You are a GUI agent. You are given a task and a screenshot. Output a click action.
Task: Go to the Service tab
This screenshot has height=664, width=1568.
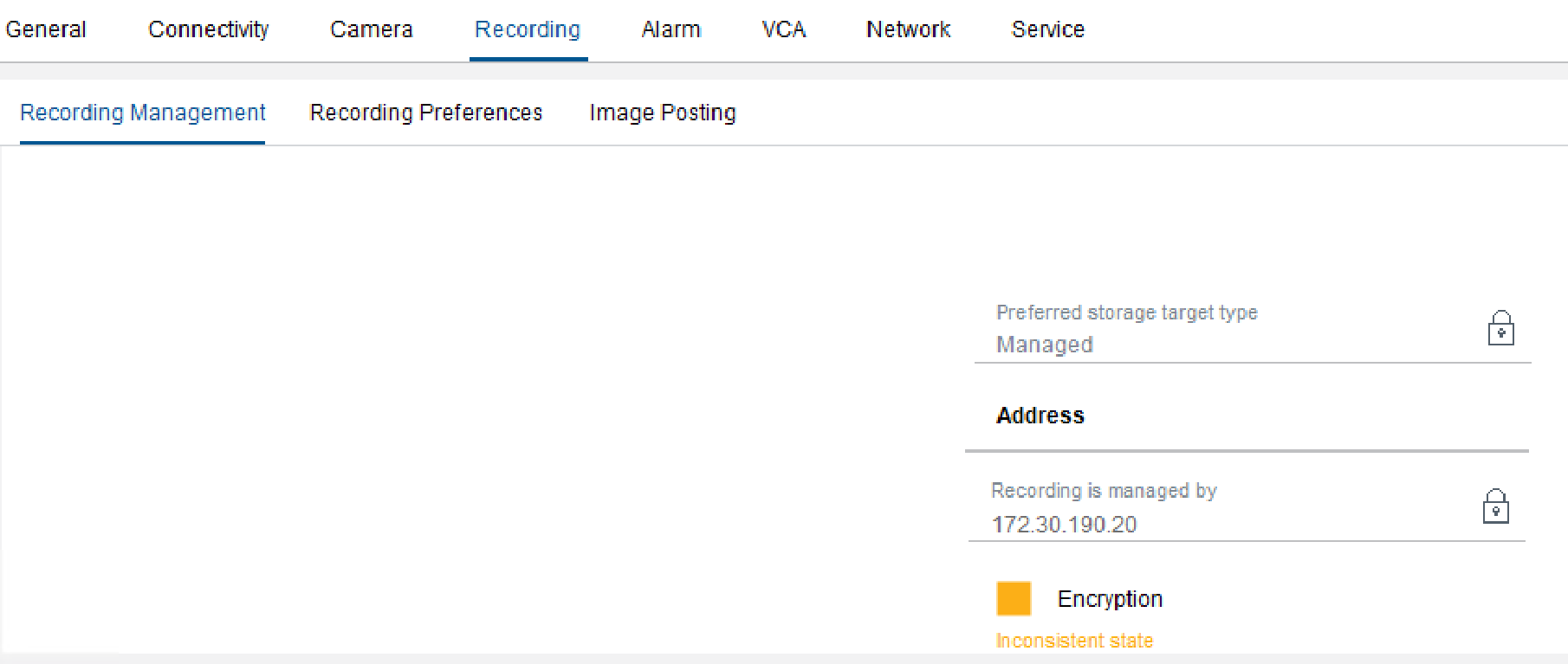pyautogui.click(x=1048, y=29)
